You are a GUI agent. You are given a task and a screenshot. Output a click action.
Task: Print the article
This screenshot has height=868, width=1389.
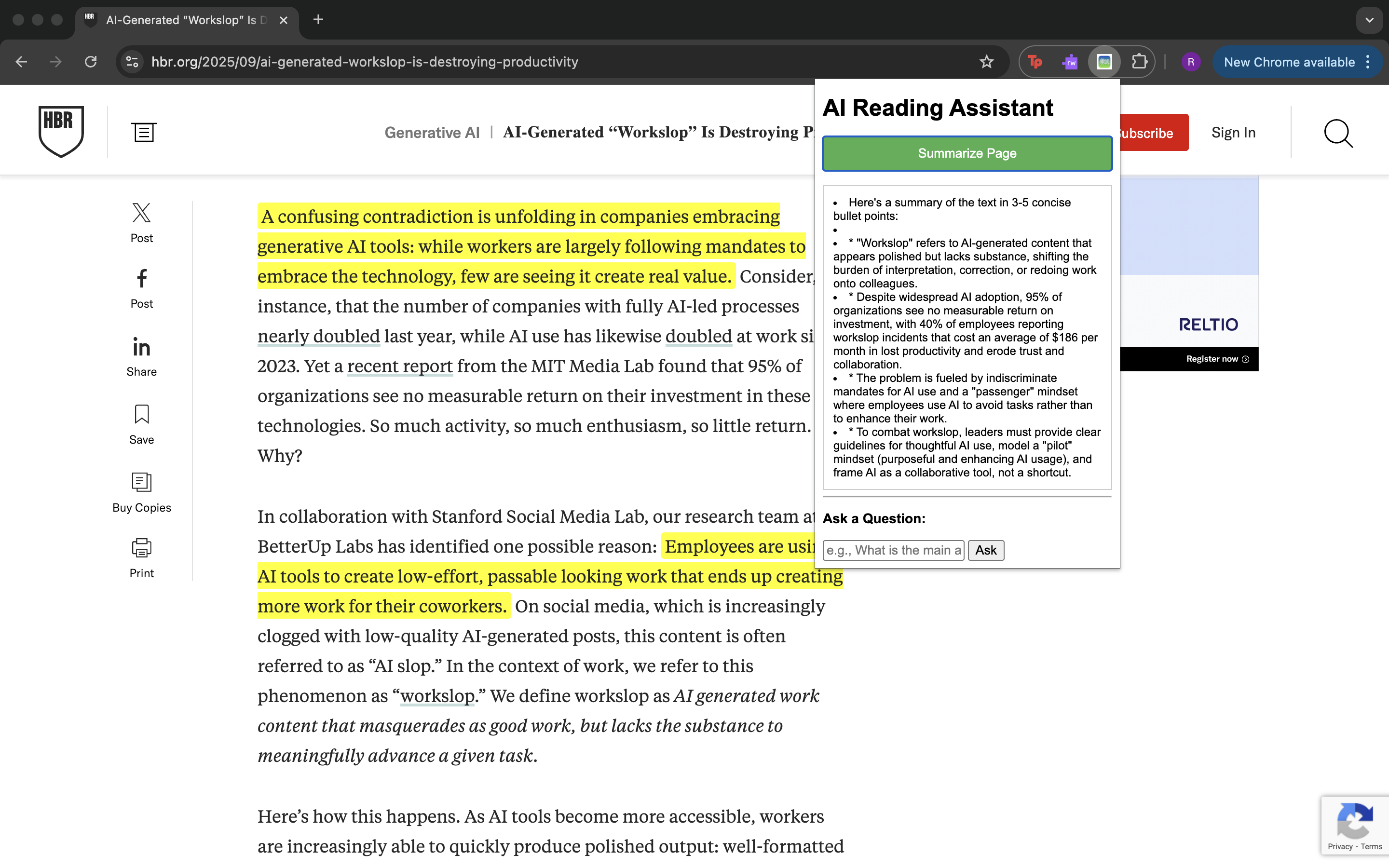pyautogui.click(x=141, y=548)
